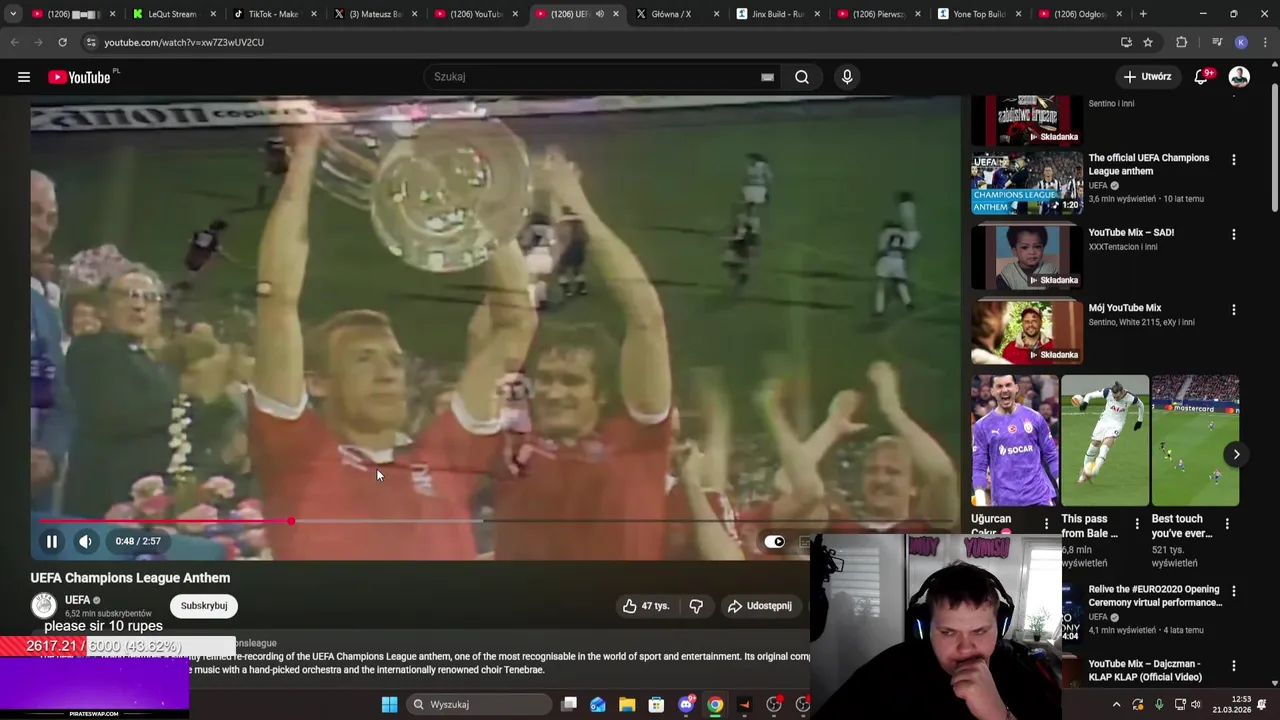Open the Chrome extensions puzzle icon

(1181, 42)
